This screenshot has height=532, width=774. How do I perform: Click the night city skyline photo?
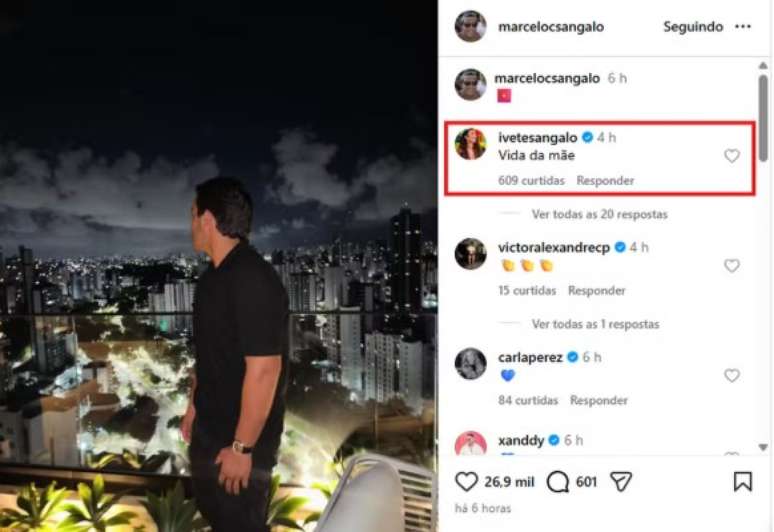point(219,266)
